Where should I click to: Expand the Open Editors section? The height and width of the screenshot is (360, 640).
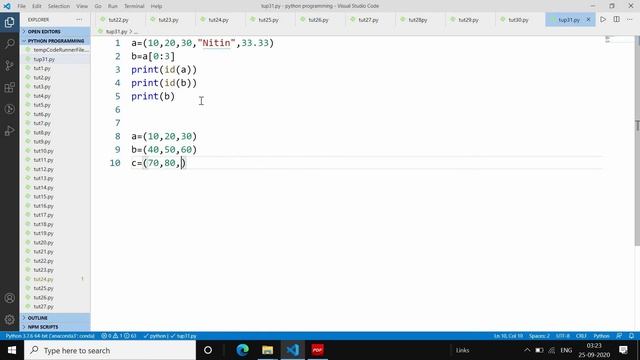click(x=55, y=31)
